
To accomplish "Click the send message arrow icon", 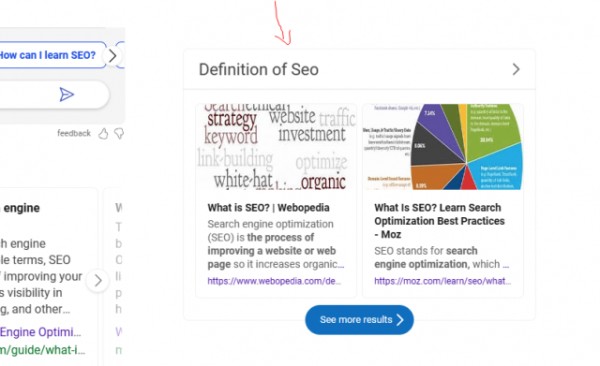I will (66, 95).
